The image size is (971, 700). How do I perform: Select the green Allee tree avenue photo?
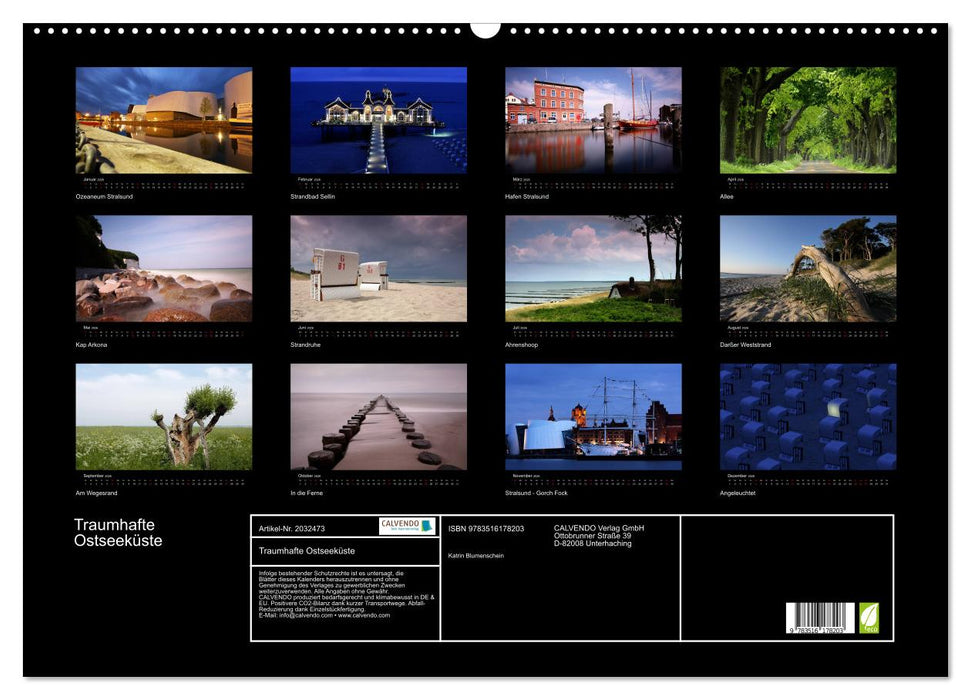pyautogui.click(x=808, y=120)
